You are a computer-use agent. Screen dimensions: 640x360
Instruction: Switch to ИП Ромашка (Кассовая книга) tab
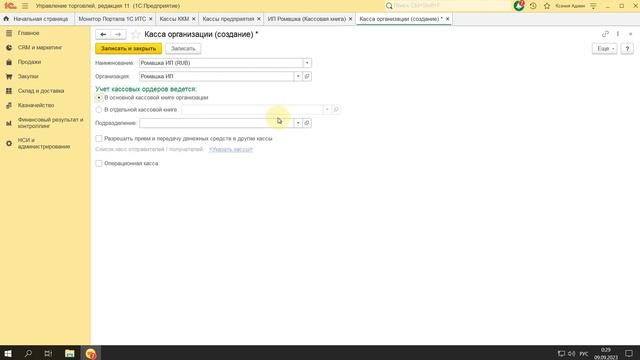307,19
